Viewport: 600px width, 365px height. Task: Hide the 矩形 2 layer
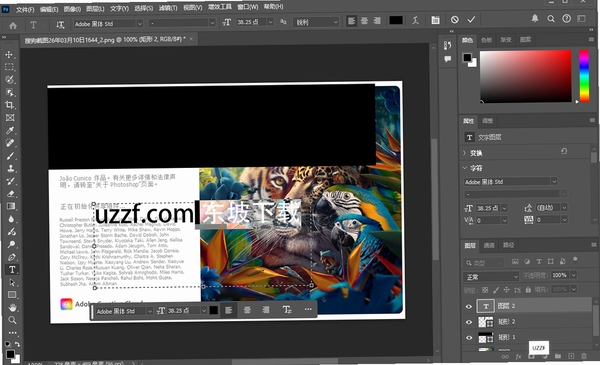pyautogui.click(x=469, y=322)
